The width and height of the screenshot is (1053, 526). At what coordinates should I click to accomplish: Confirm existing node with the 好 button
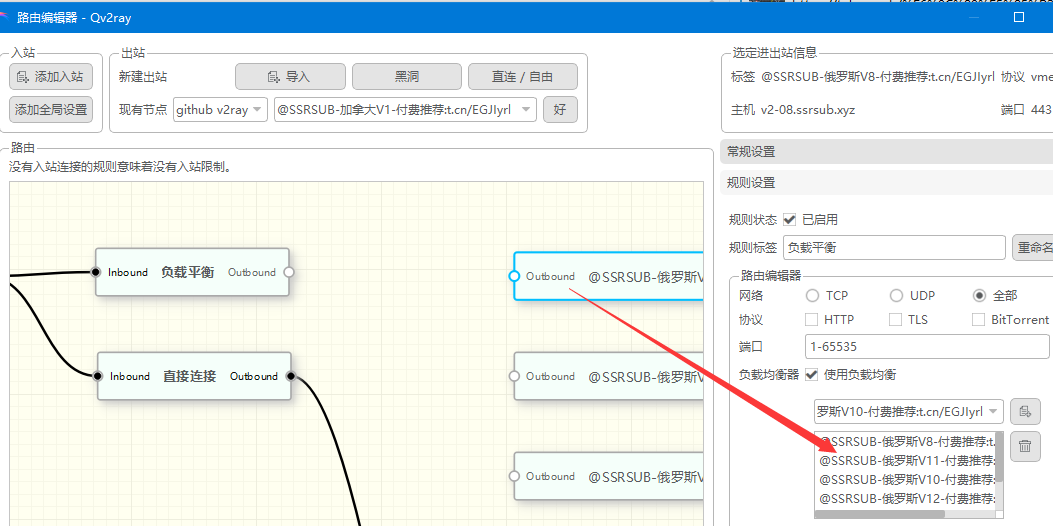[x=560, y=109]
